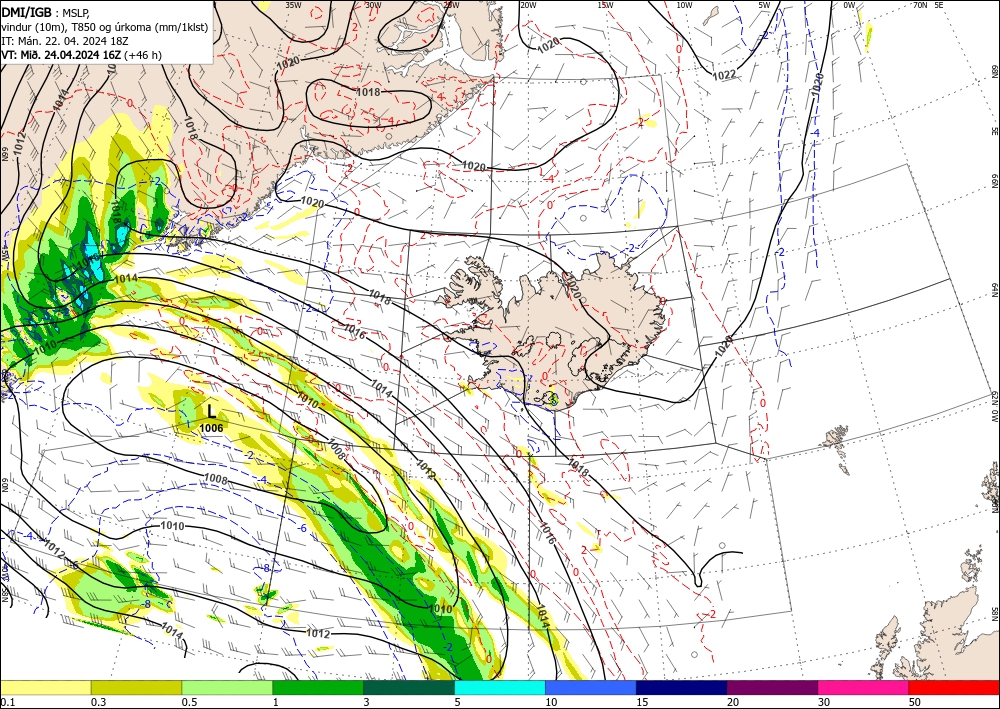Select the purple 20 mm legend swatch
The height and width of the screenshot is (709, 1000).
772,687
